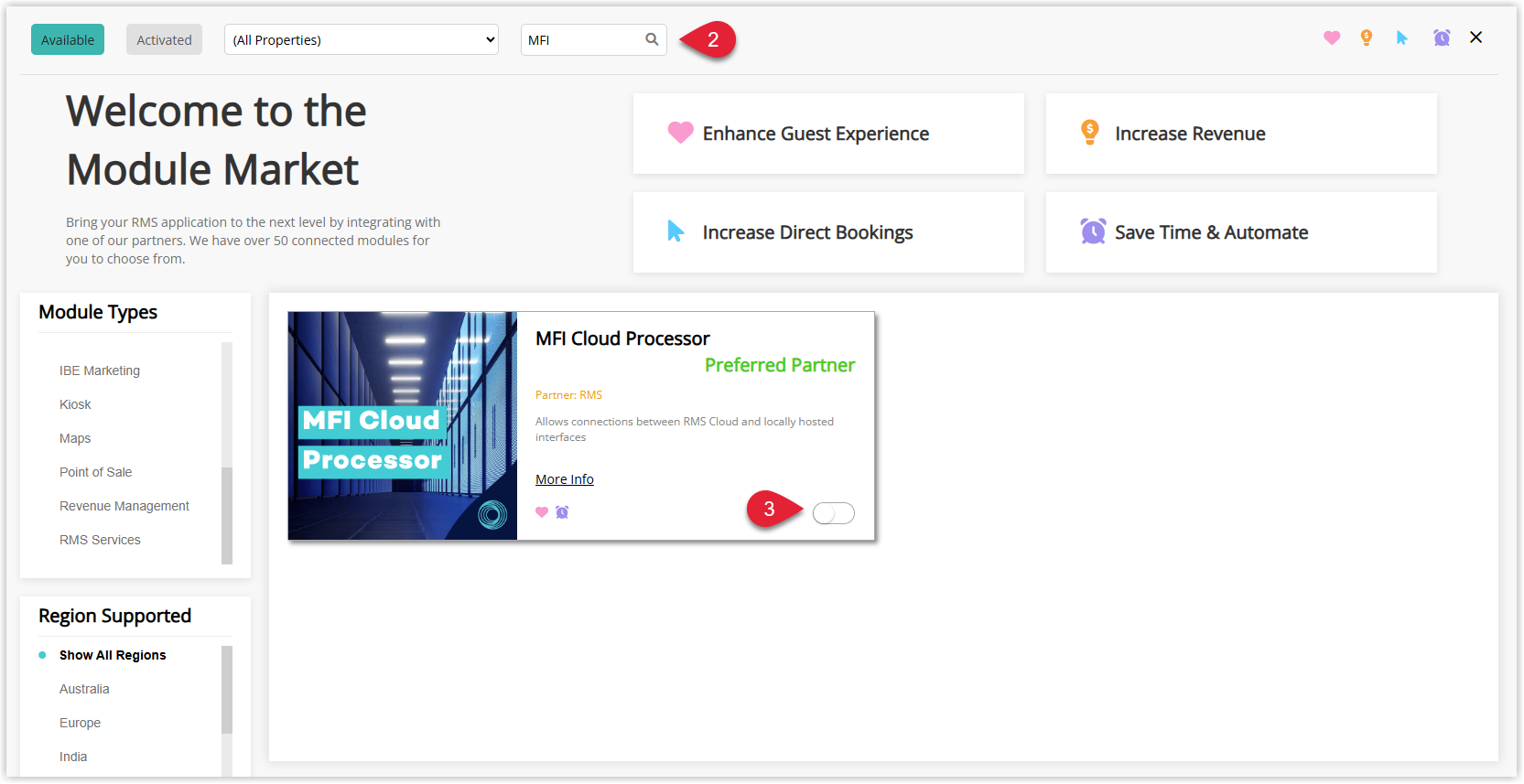Filter by lightbulb revenue icon in top toolbar

(x=1367, y=38)
